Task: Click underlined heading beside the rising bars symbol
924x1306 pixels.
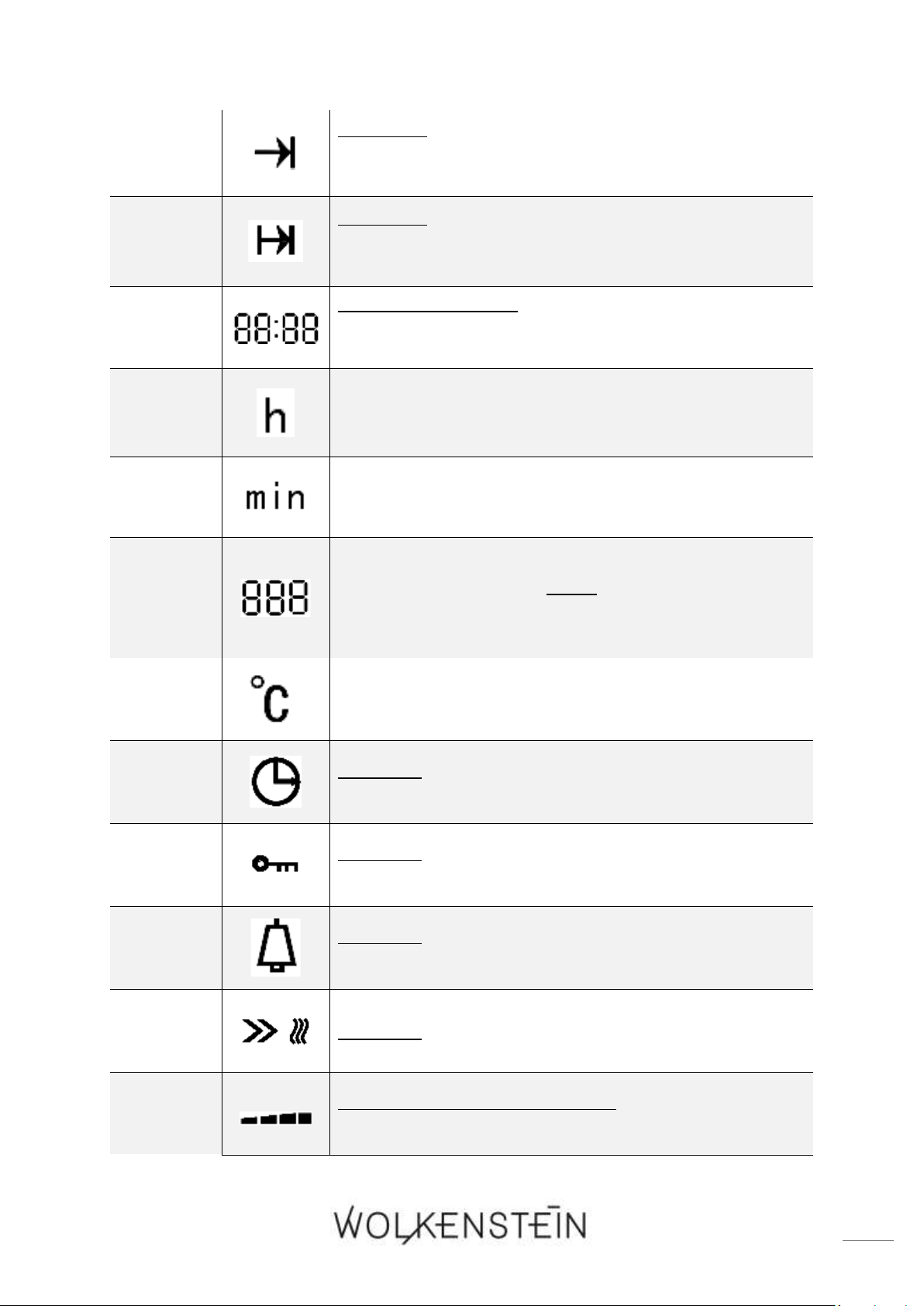Action: pos(478,1109)
